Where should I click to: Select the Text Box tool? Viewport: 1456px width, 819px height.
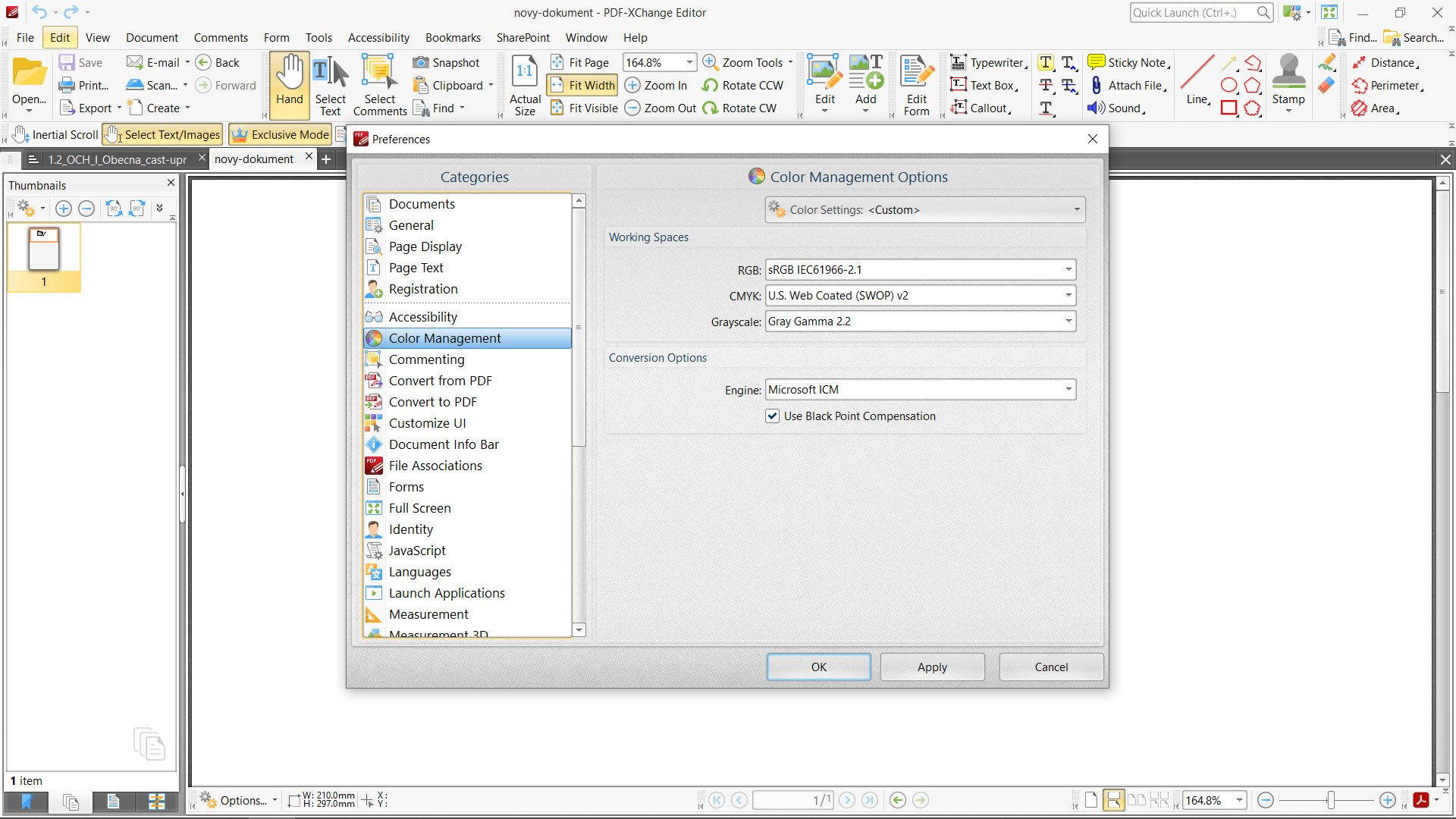point(984,86)
